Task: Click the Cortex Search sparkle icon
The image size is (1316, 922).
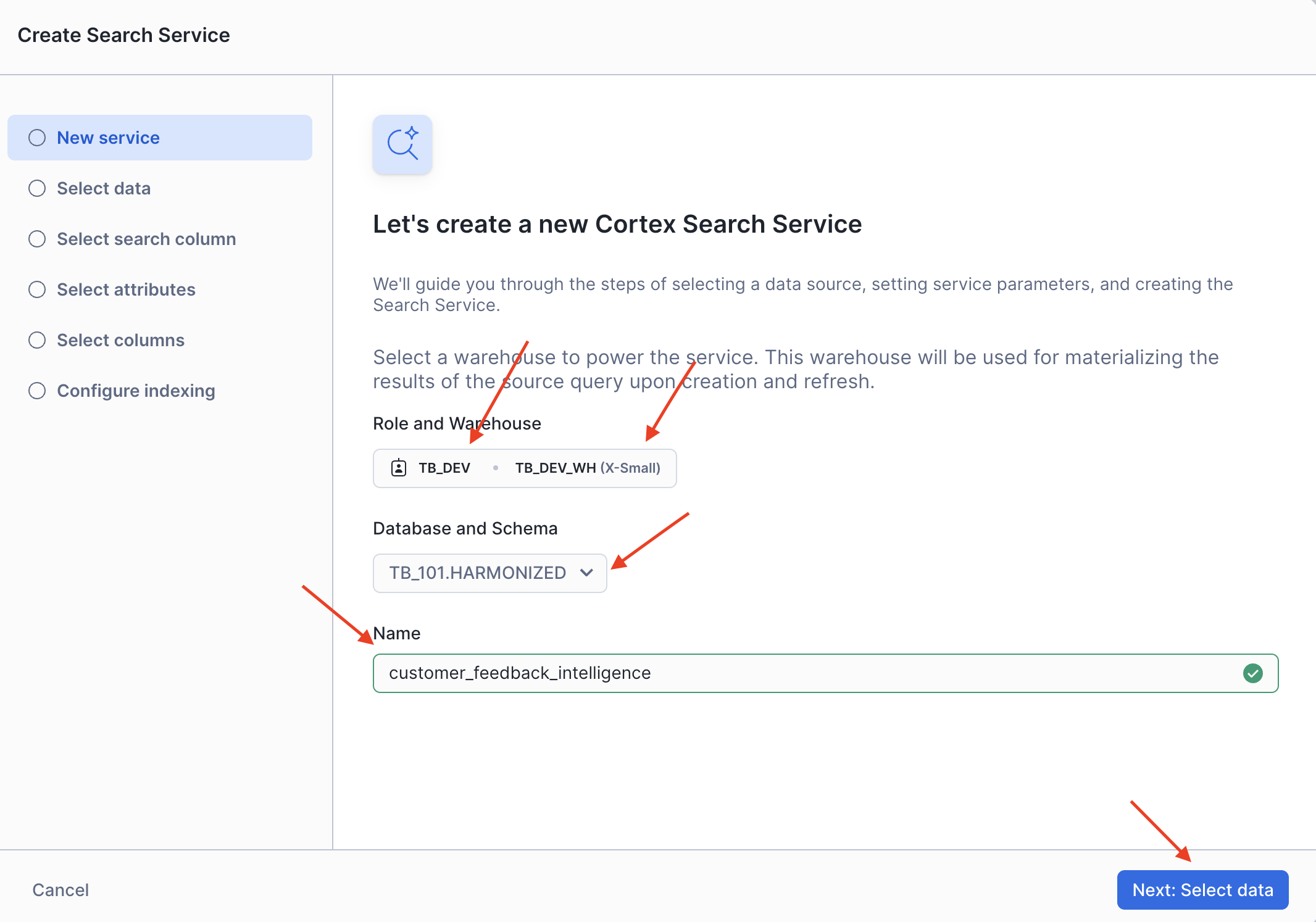Action: [402, 144]
